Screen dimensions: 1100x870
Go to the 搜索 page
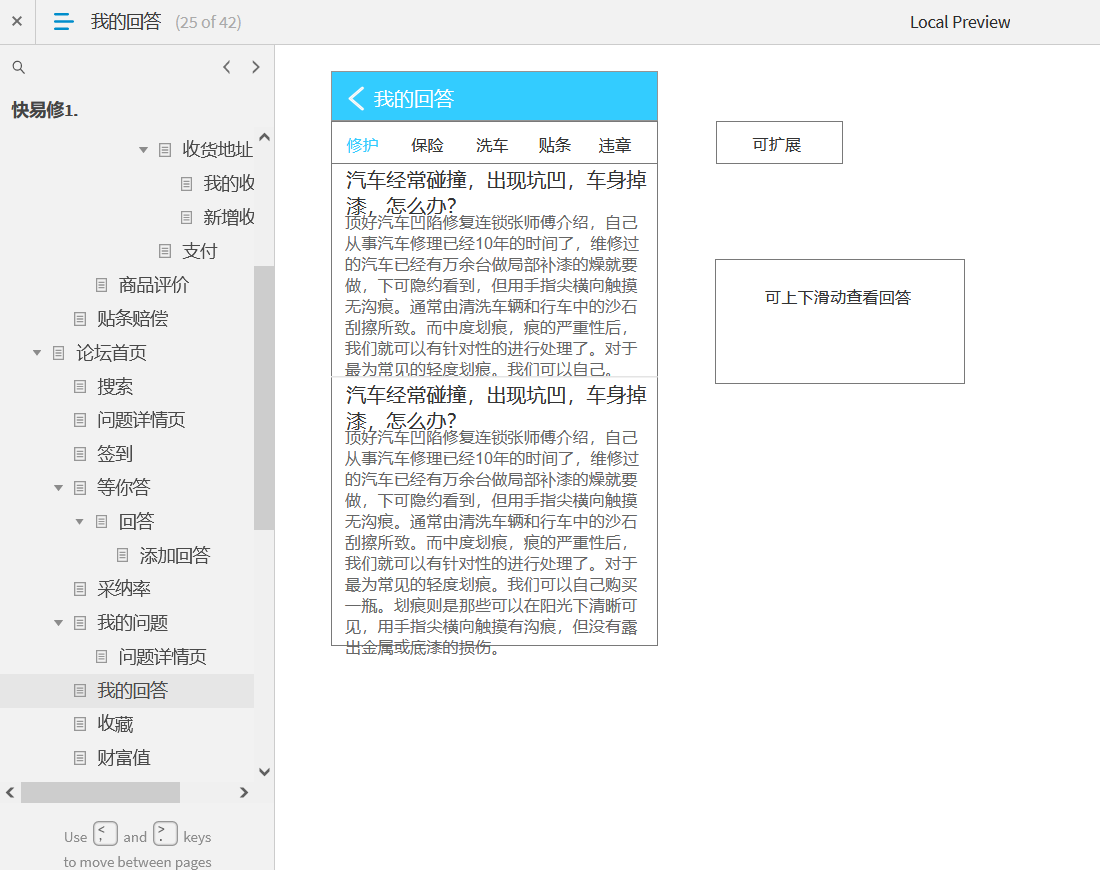(115, 387)
